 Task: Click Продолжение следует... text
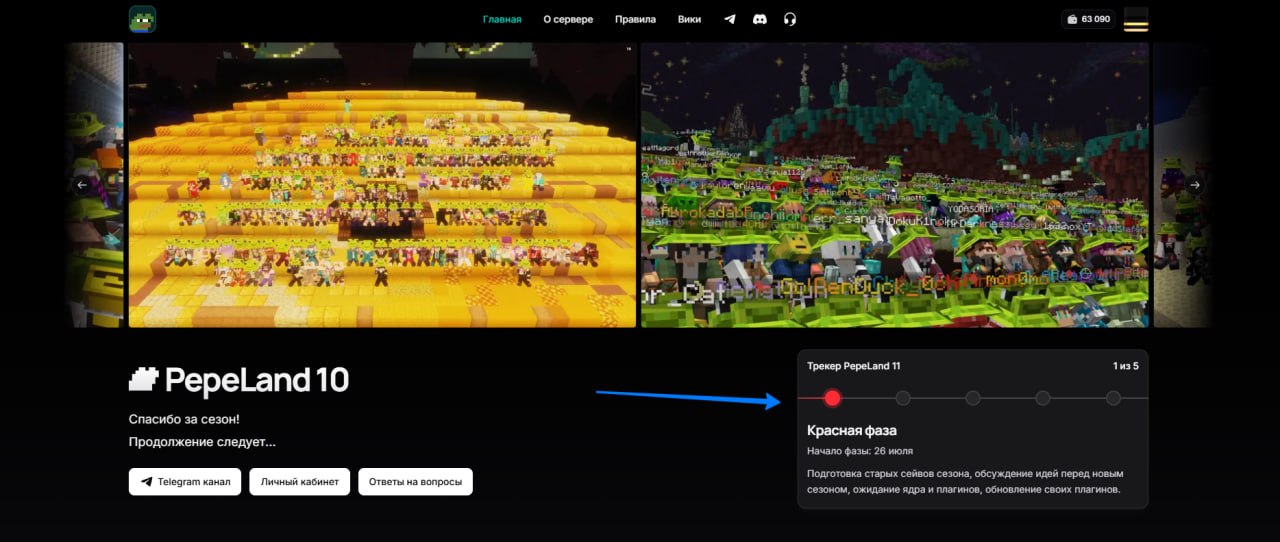(202, 441)
